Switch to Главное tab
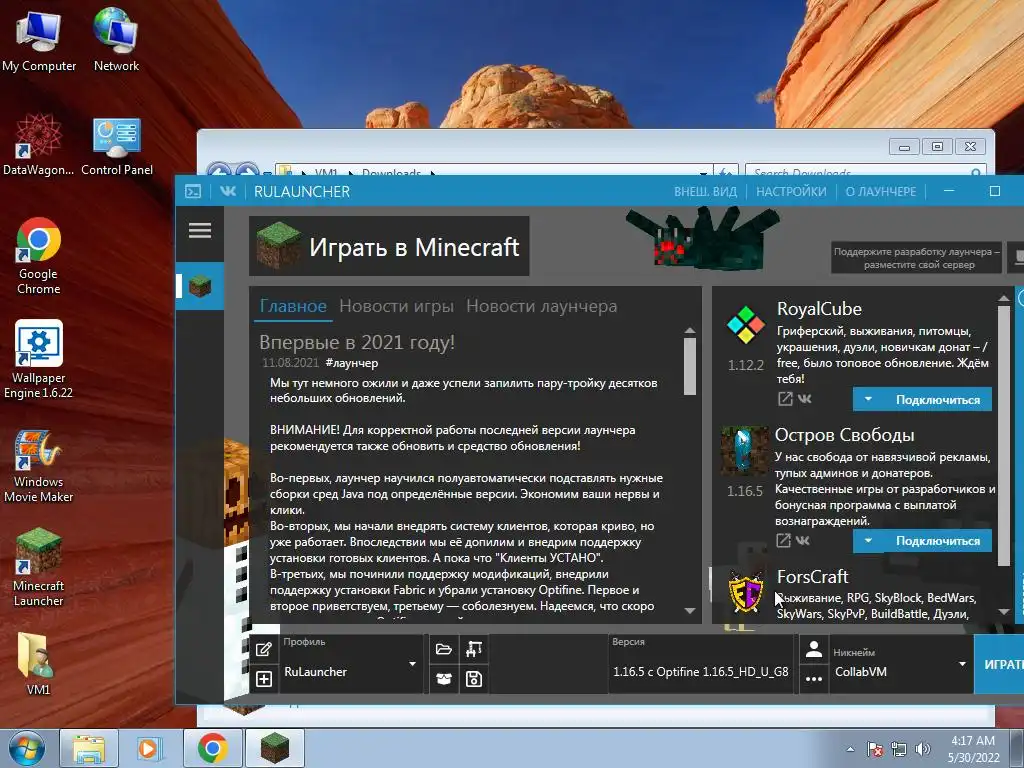1024x768 pixels. (293, 306)
